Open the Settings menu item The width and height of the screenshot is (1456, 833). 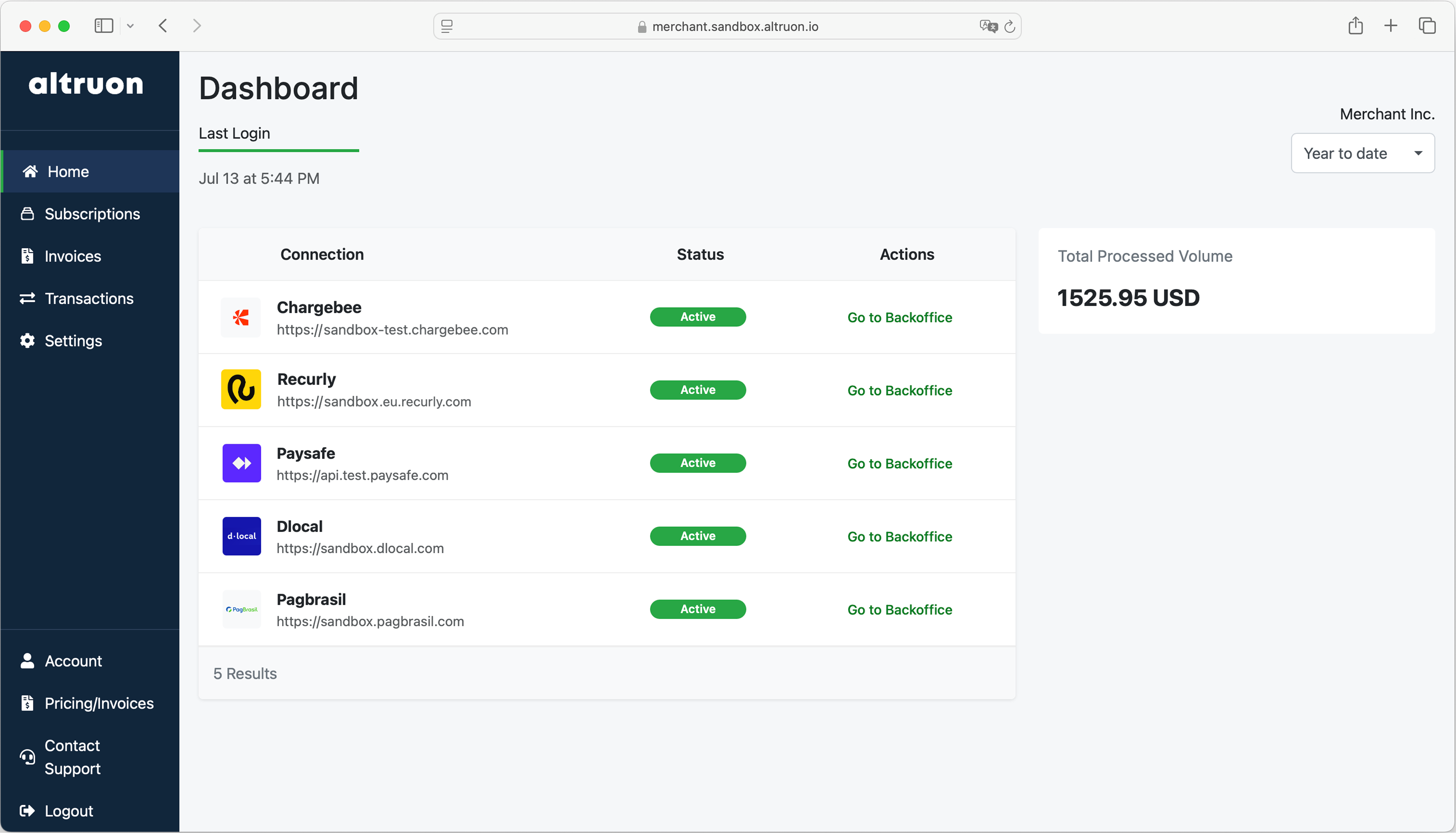(x=90, y=341)
